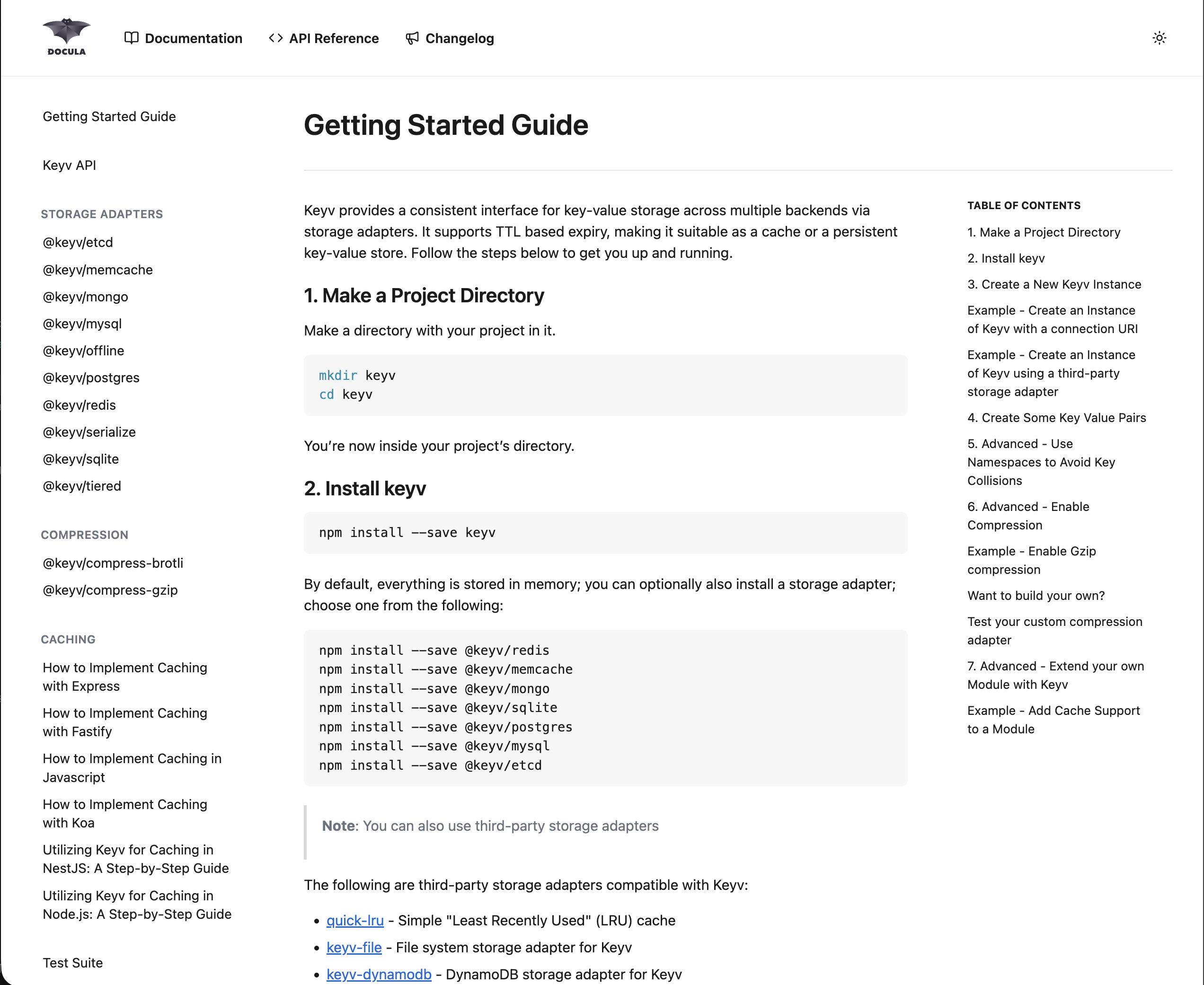Jump to 2. Install keyv in table of contents
Image resolution: width=1204 pixels, height=985 pixels.
pyautogui.click(x=1005, y=258)
